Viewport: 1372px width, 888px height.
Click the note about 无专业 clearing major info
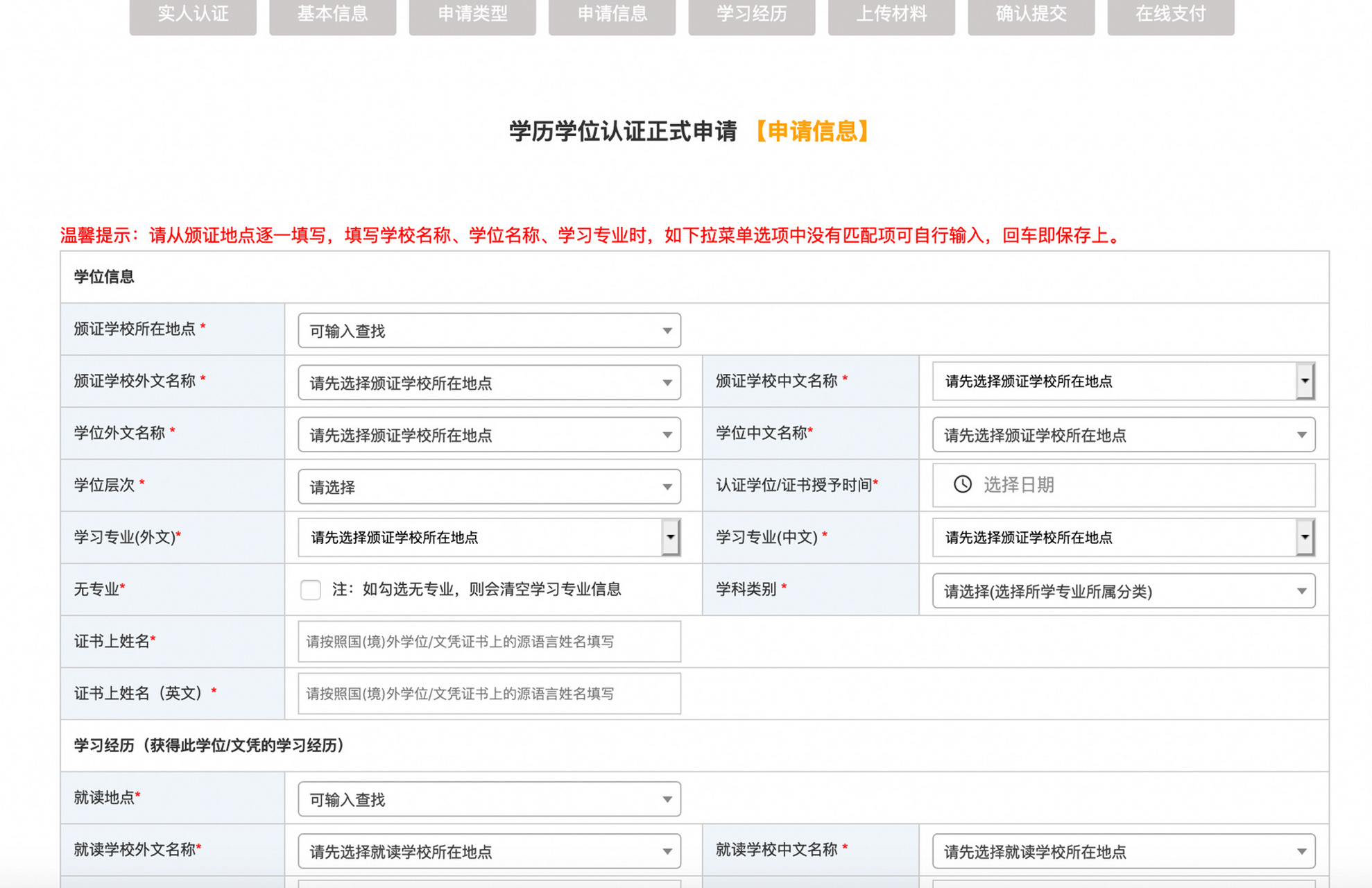[x=477, y=590]
